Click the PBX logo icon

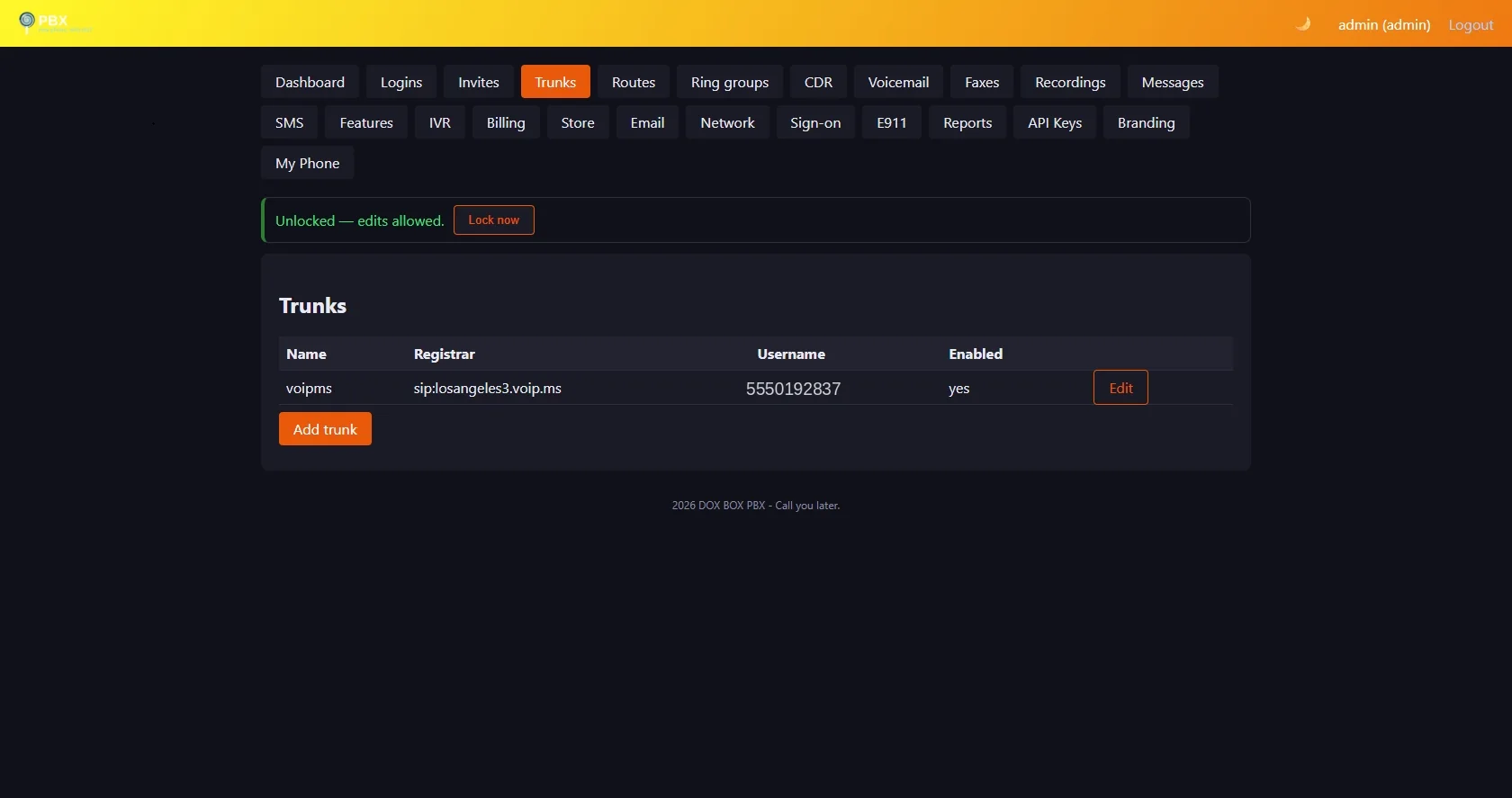point(27,20)
